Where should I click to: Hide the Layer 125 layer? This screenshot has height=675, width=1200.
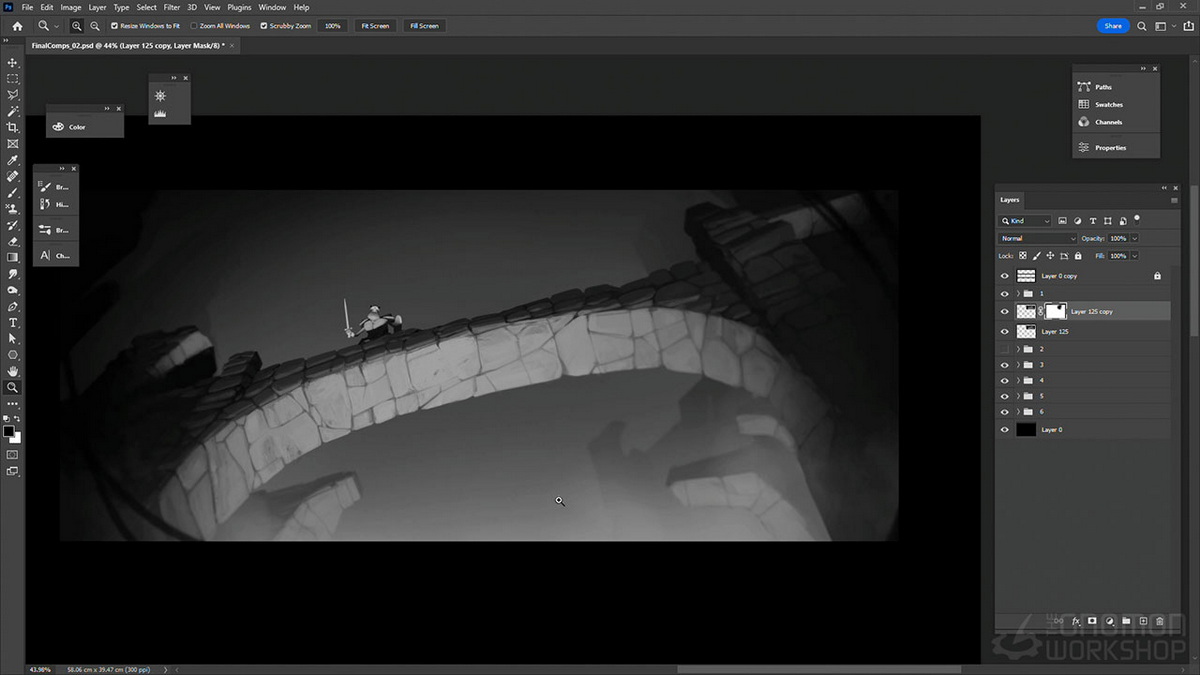click(x=1005, y=331)
